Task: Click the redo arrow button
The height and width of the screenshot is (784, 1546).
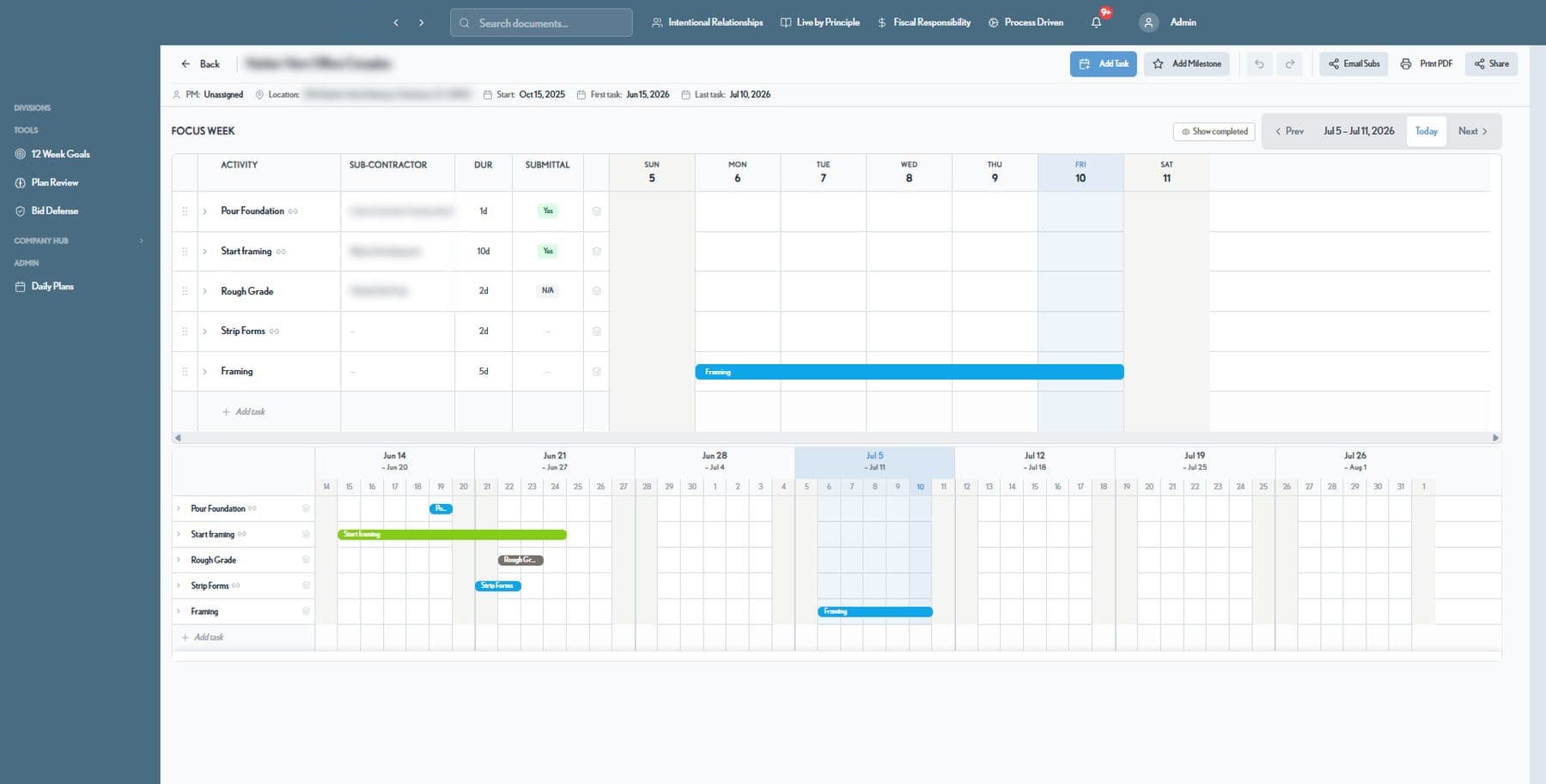Action: [x=1290, y=64]
